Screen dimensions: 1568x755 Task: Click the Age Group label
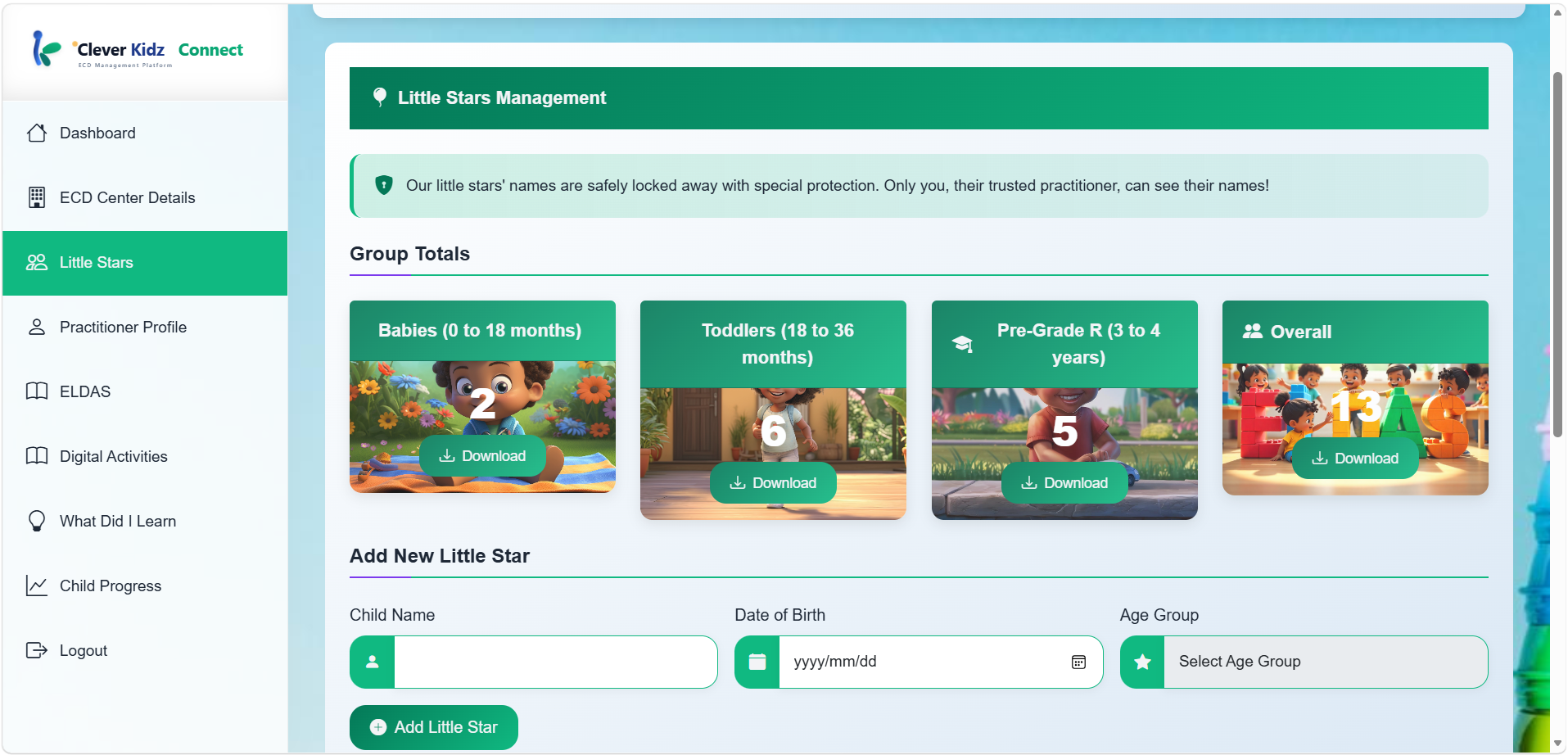click(x=1159, y=615)
